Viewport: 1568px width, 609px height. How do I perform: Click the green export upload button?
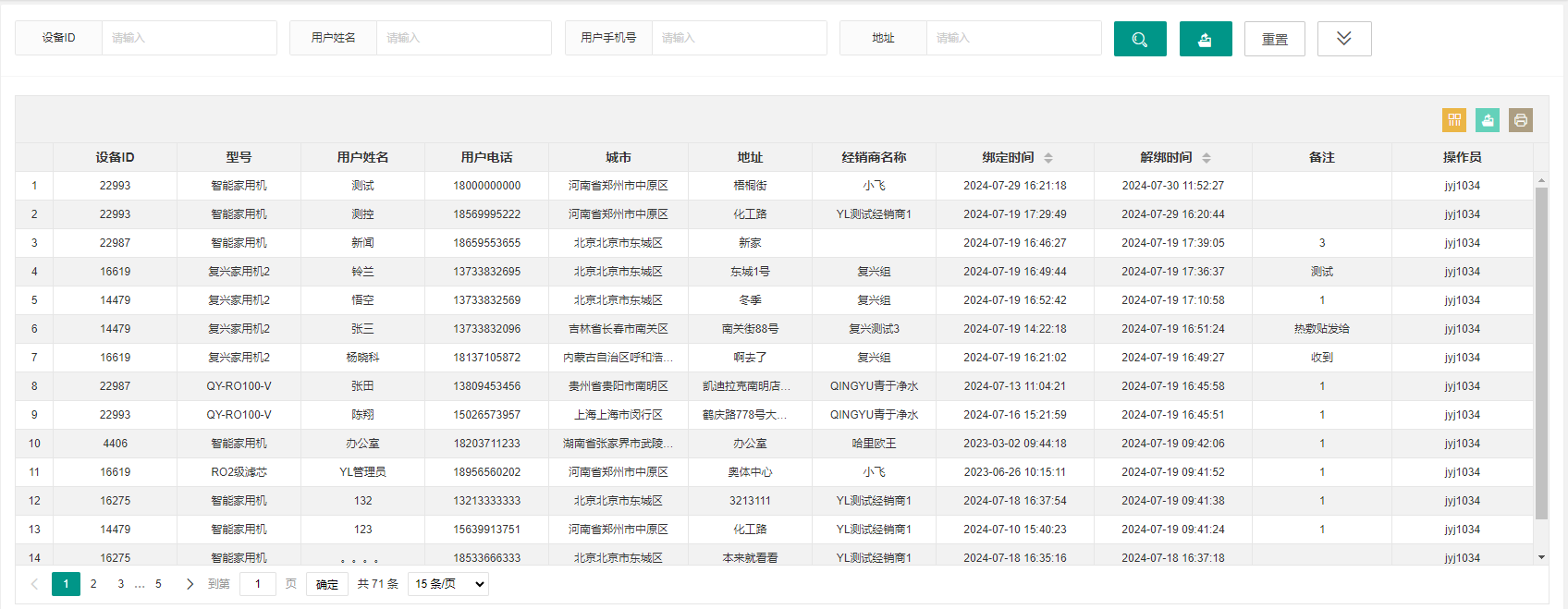1206,39
